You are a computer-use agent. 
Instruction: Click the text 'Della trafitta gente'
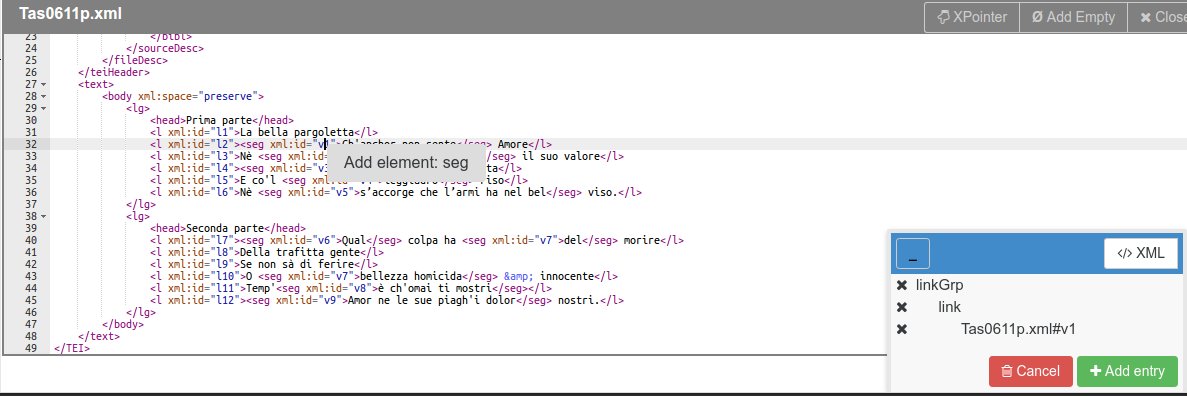(301, 252)
